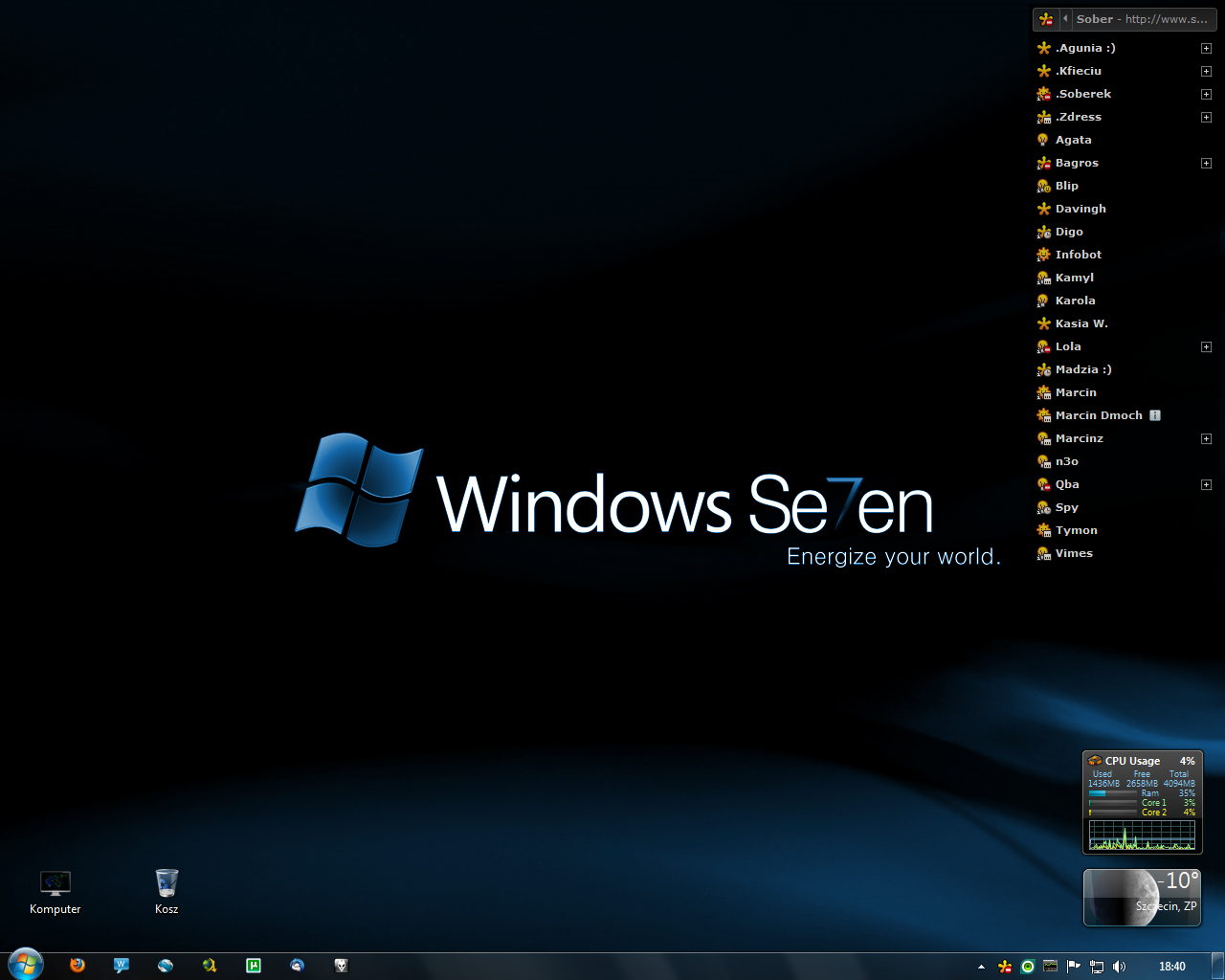Select the Karola contact name
The height and width of the screenshot is (980, 1225).
tap(1076, 301)
